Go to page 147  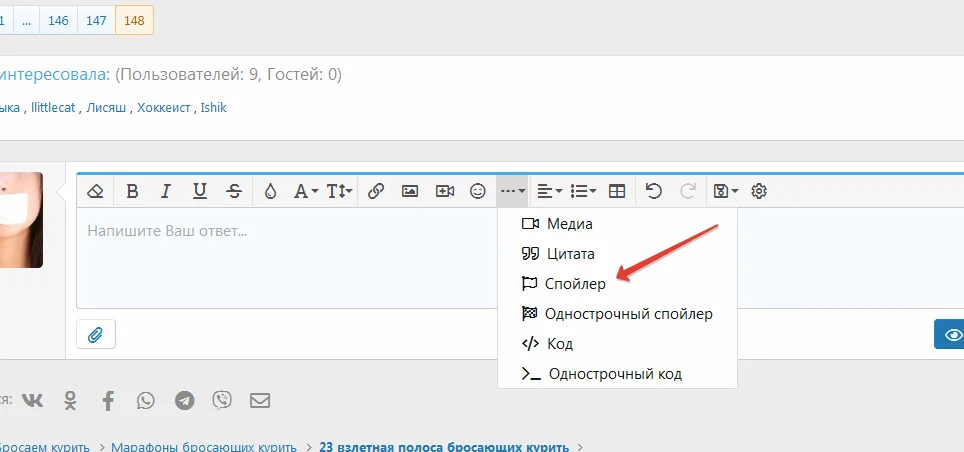pos(96,19)
